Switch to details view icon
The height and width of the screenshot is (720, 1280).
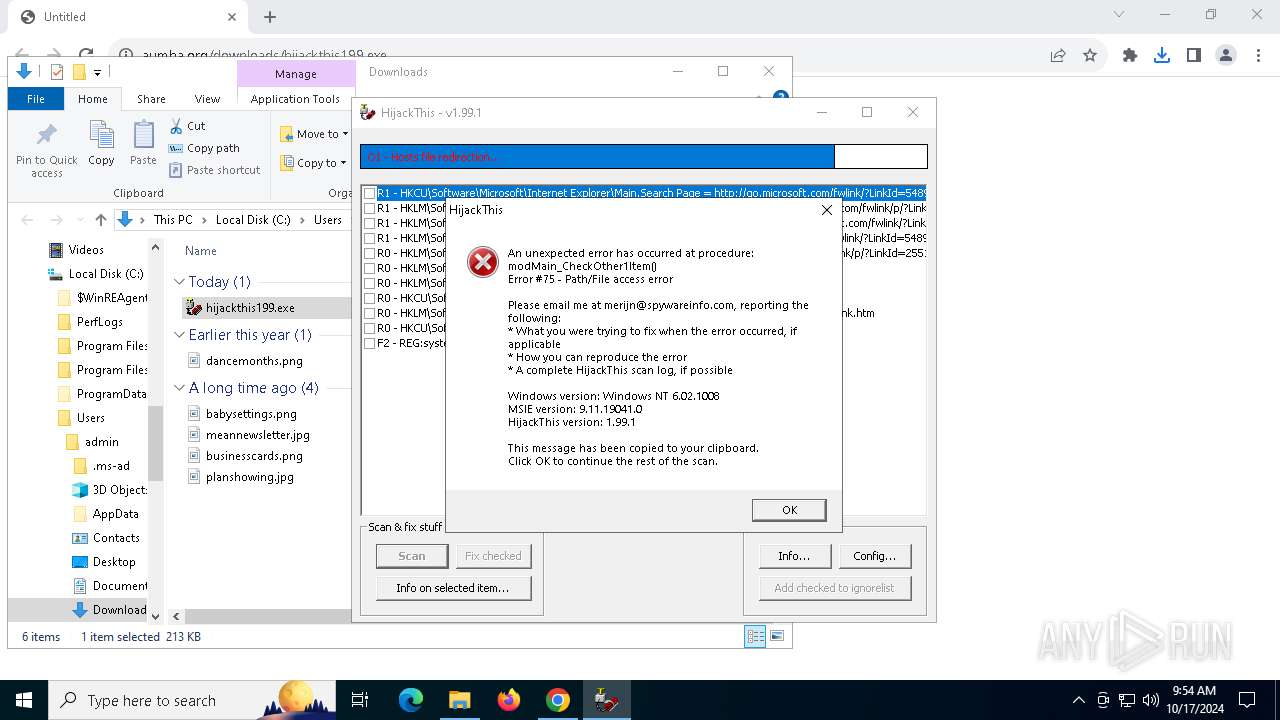[755, 636]
